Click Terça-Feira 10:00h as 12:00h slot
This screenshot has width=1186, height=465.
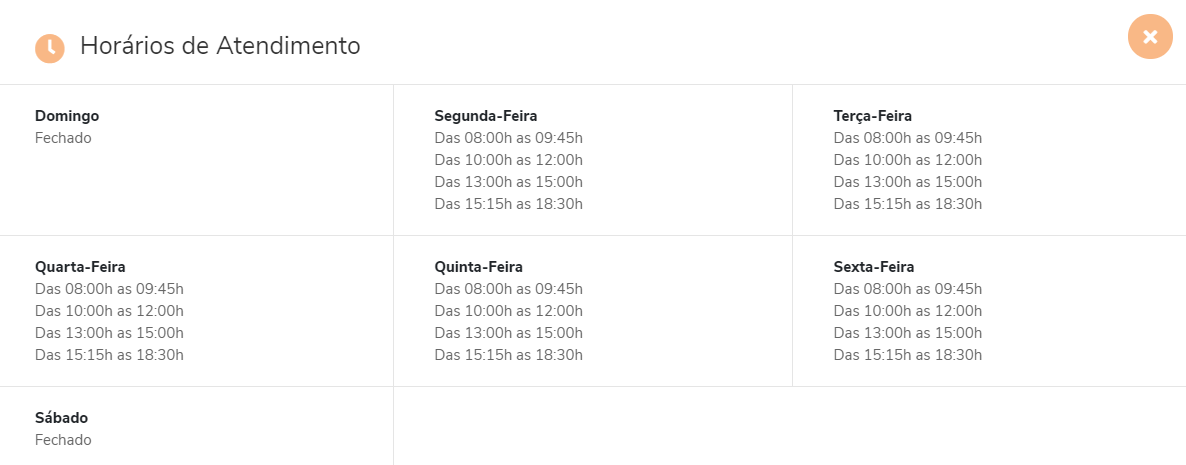[908, 160]
